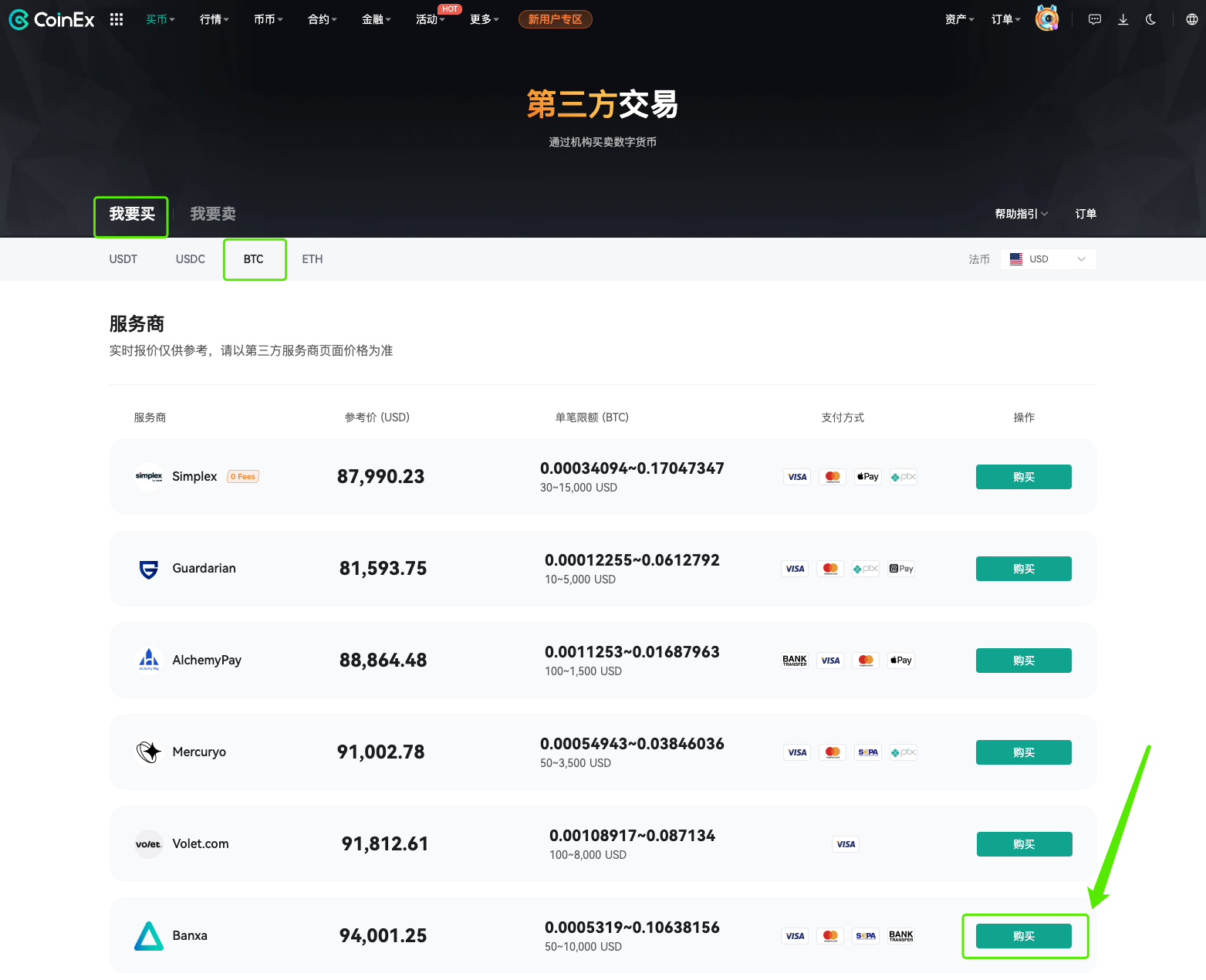Expand the 资产 dropdown menu
The image size is (1206, 980).
pos(960,19)
